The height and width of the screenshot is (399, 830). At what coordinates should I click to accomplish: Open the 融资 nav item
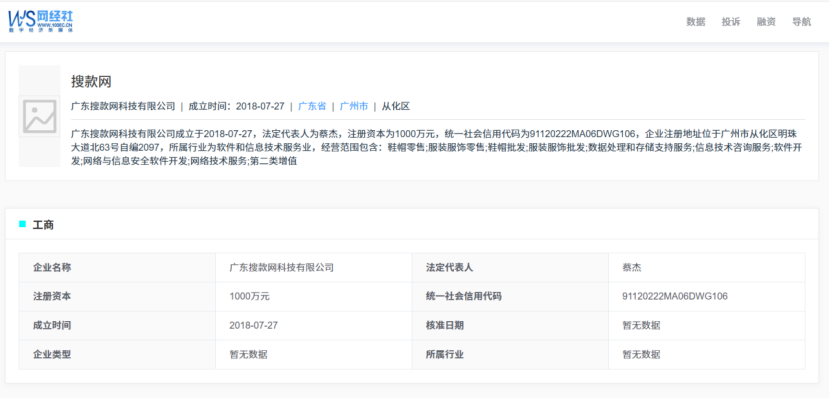point(766,22)
